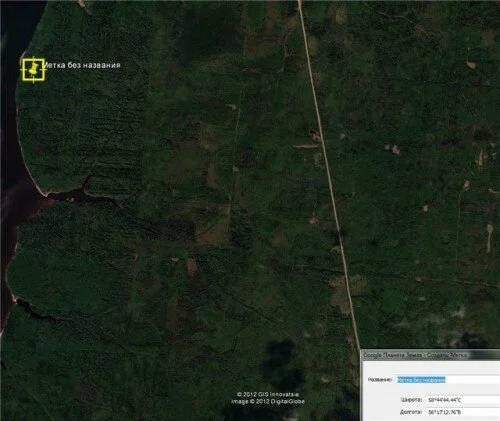This screenshot has width=500, height=421.
Task: Click the Широта latitude field
Action: coord(463,400)
